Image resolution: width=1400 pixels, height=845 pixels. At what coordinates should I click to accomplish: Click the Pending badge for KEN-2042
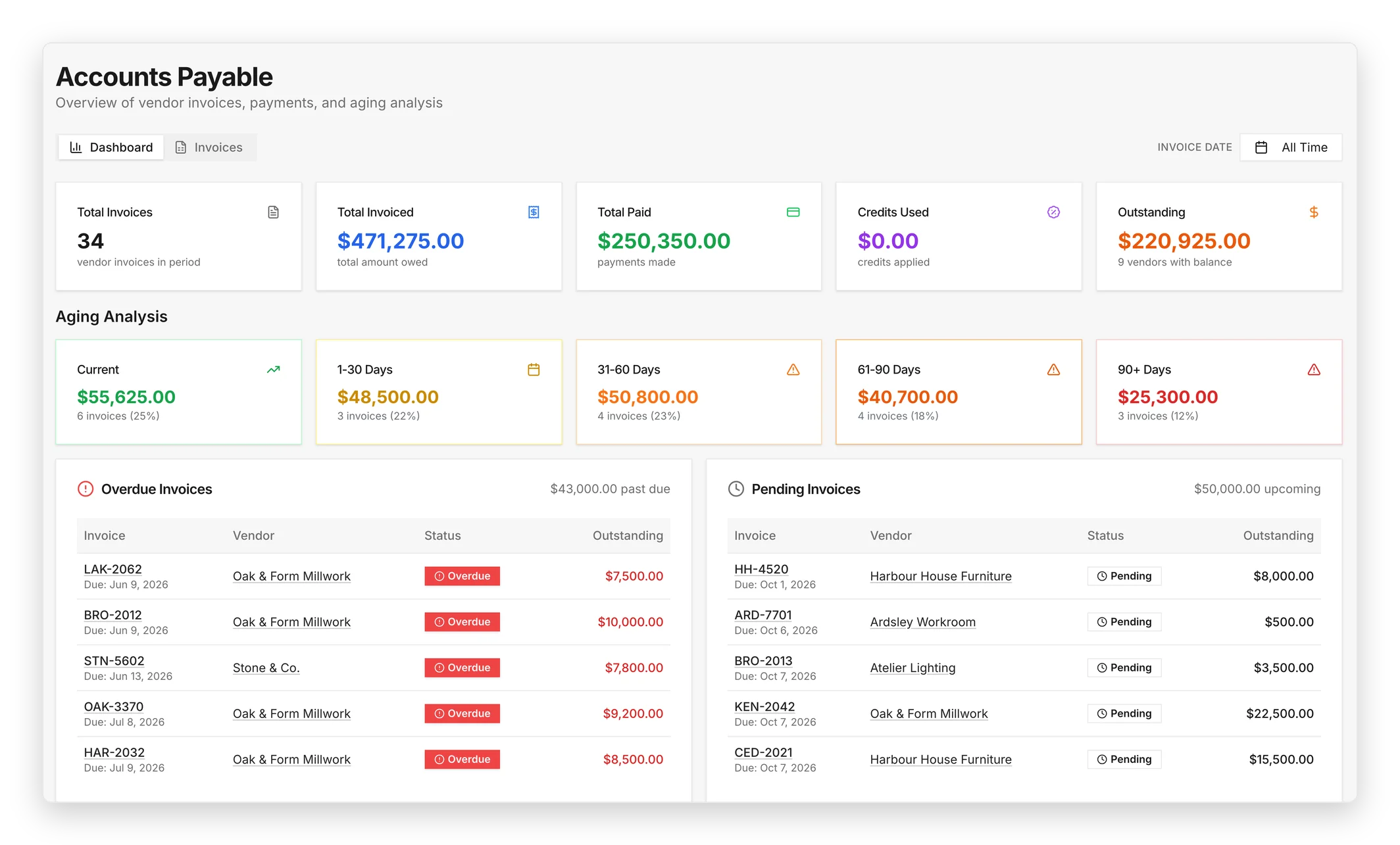1124,713
